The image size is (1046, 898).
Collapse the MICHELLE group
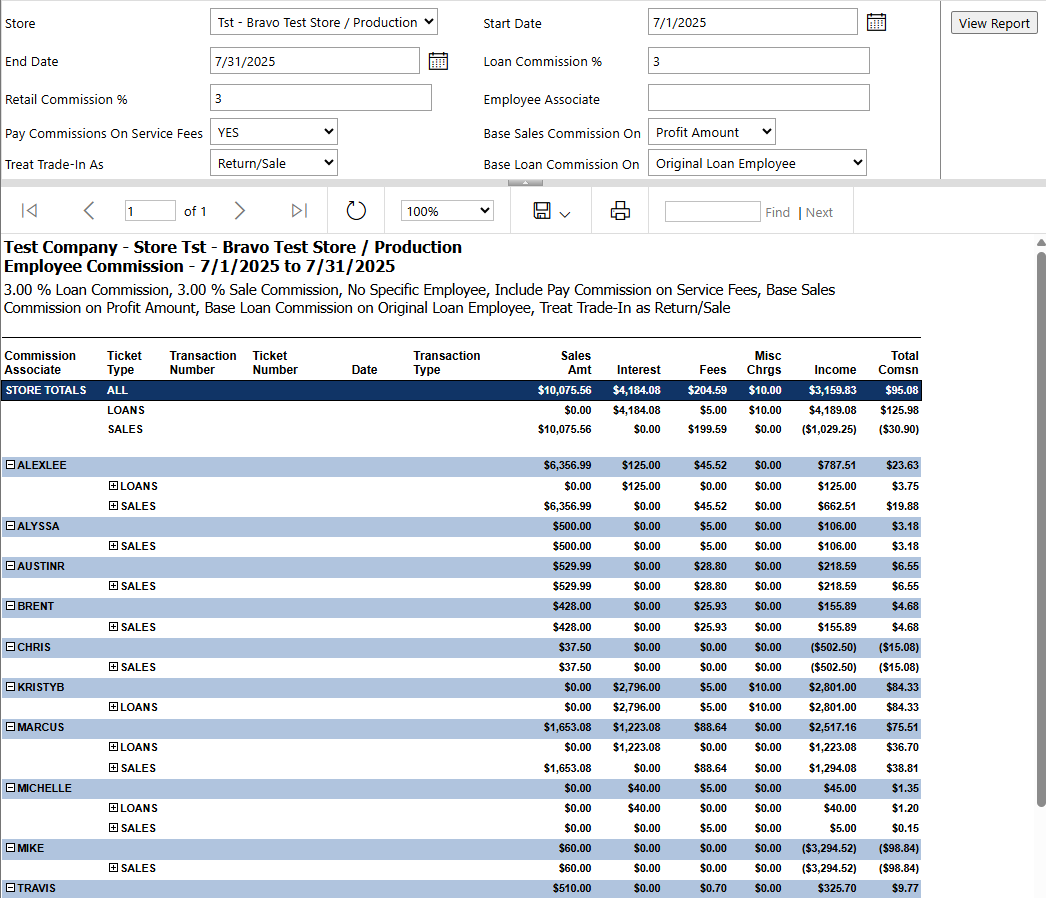click(x=11, y=788)
